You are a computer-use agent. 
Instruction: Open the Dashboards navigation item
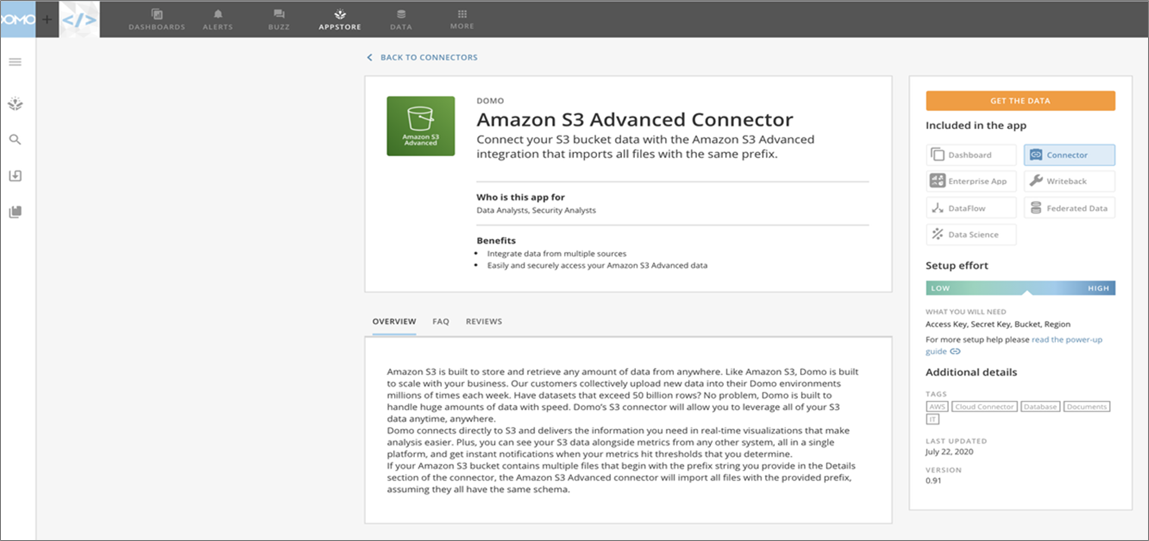[157, 20]
